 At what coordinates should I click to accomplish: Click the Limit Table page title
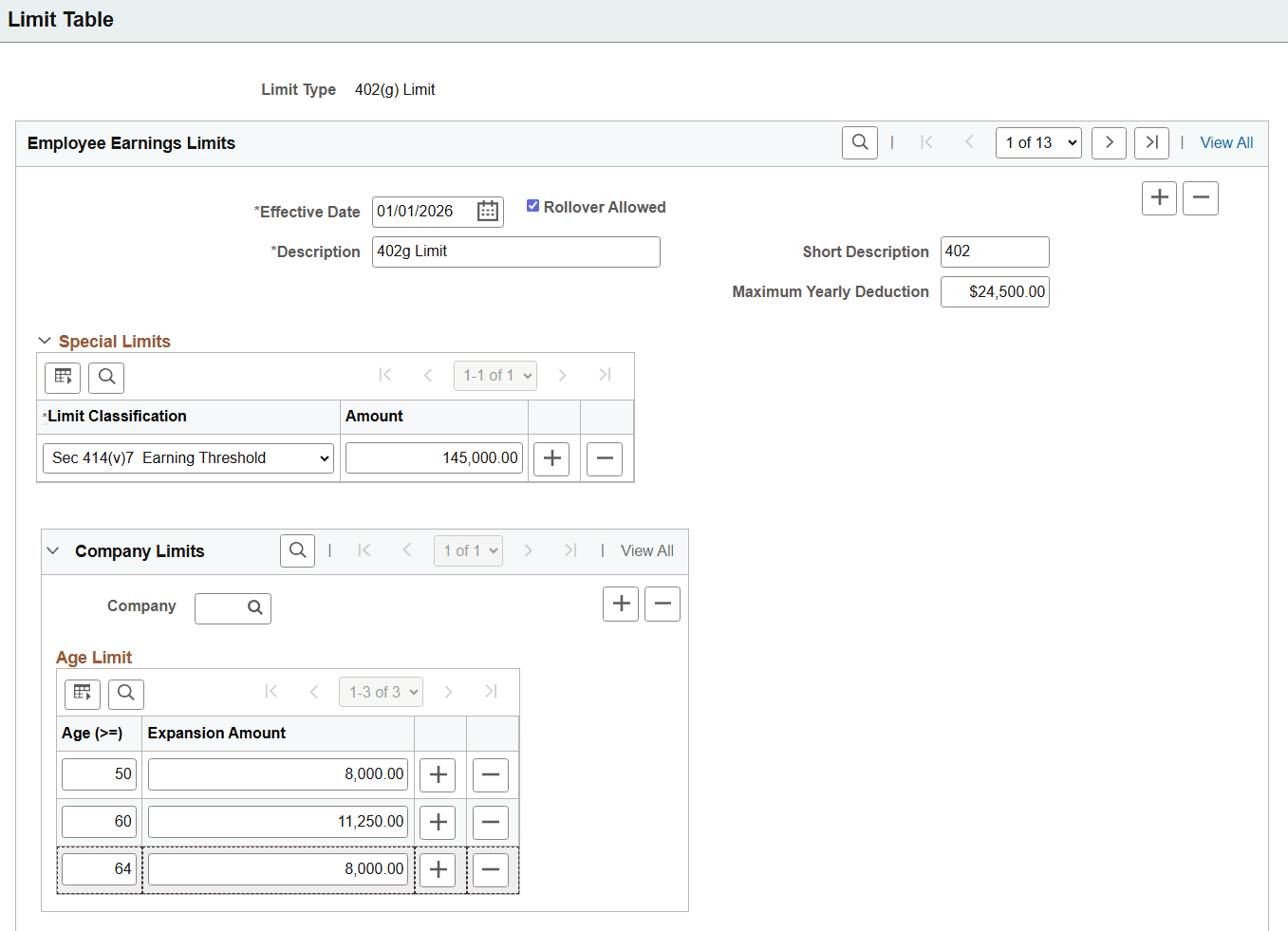(x=61, y=20)
